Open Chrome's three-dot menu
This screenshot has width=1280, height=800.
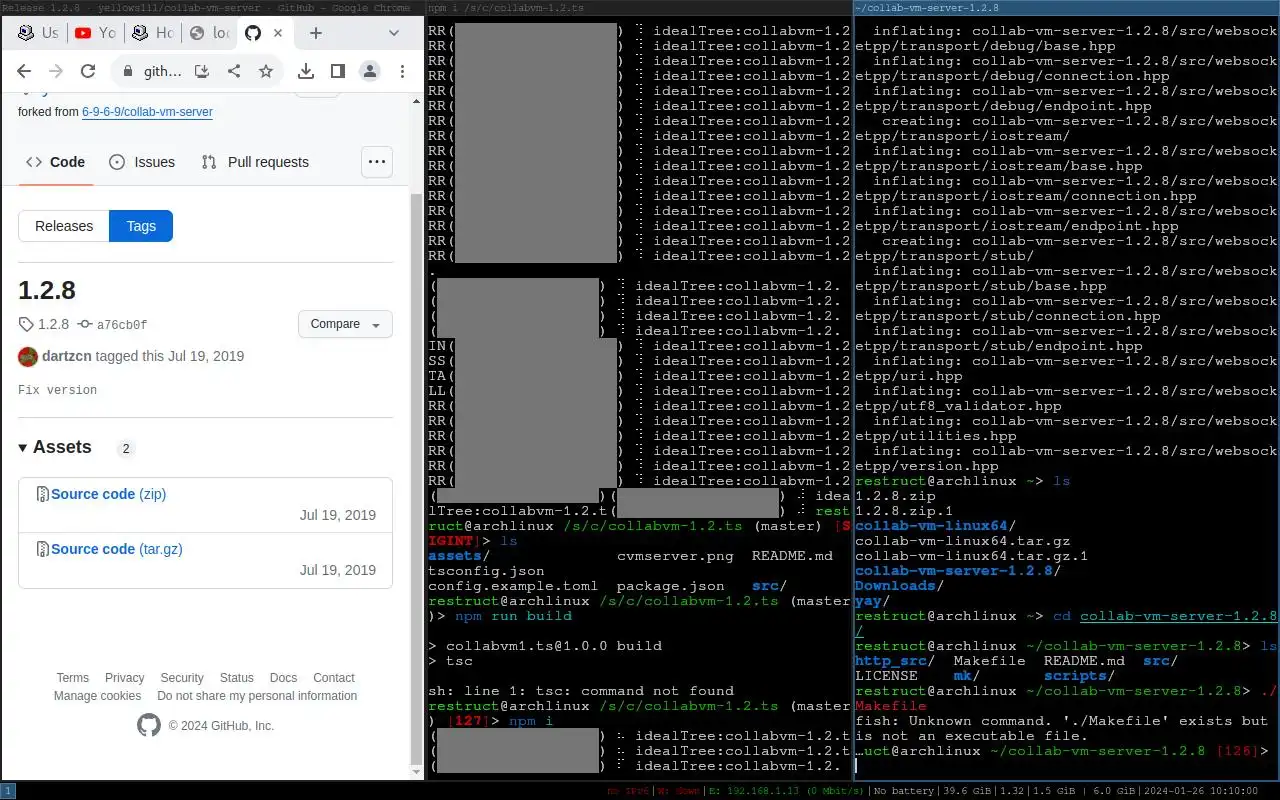click(402, 71)
